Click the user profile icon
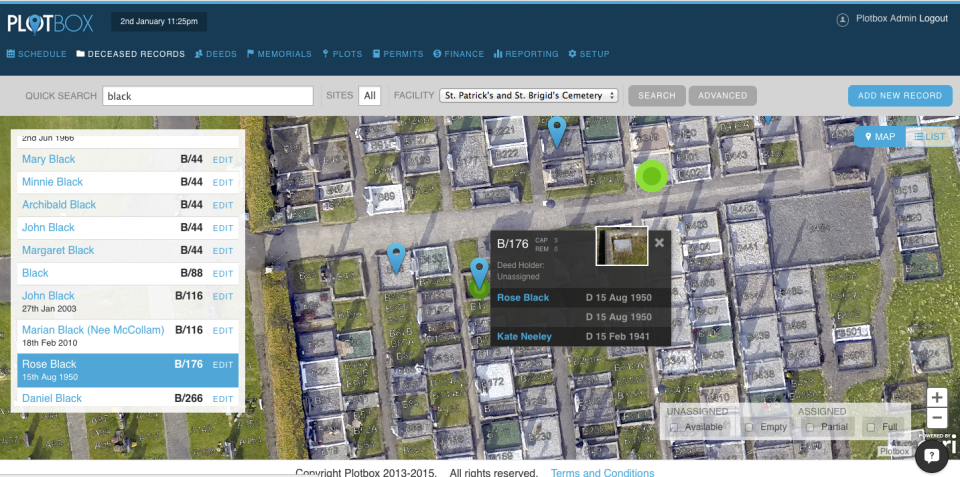960x477 pixels. click(842, 20)
